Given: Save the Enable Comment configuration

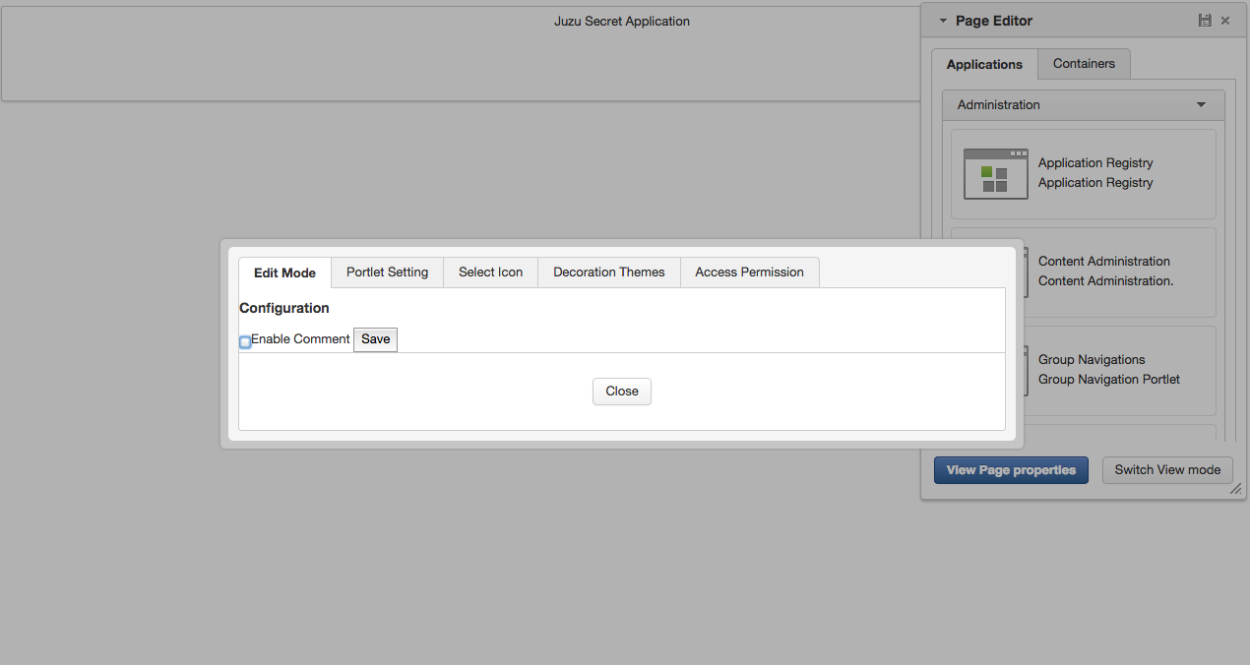Looking at the screenshot, I should 374,339.
